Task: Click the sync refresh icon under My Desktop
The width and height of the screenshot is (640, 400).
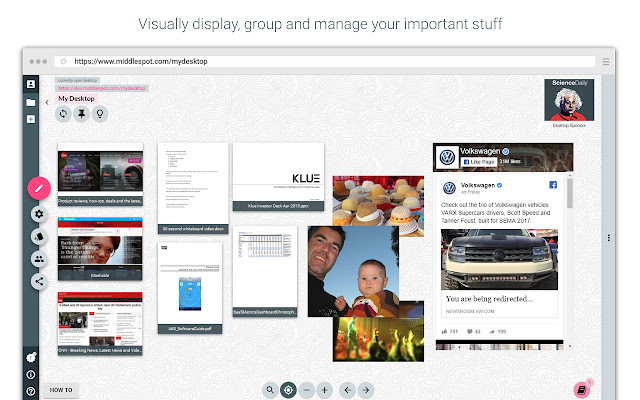Action: [x=63, y=114]
